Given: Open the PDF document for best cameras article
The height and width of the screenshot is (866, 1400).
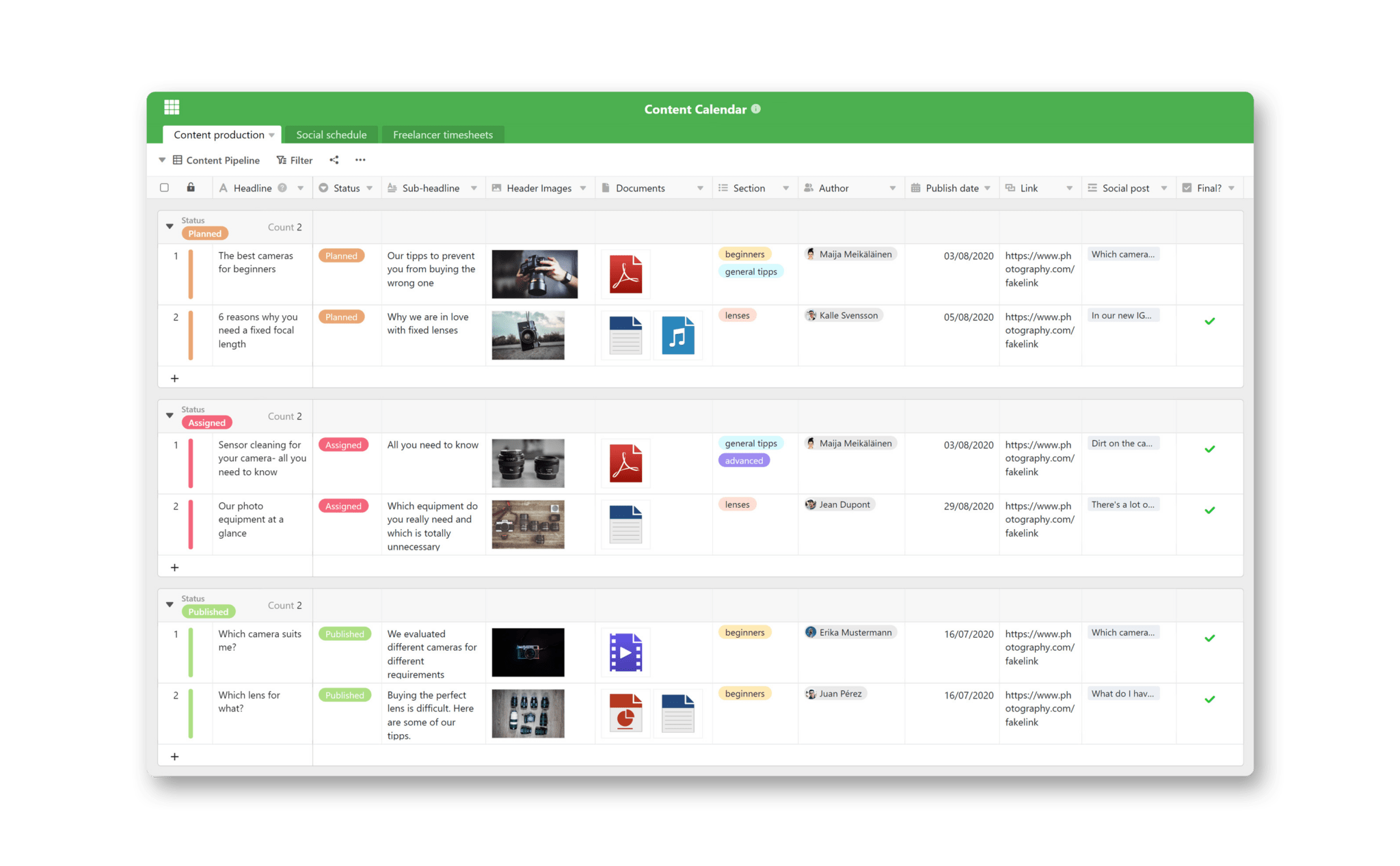Looking at the screenshot, I should tap(624, 273).
